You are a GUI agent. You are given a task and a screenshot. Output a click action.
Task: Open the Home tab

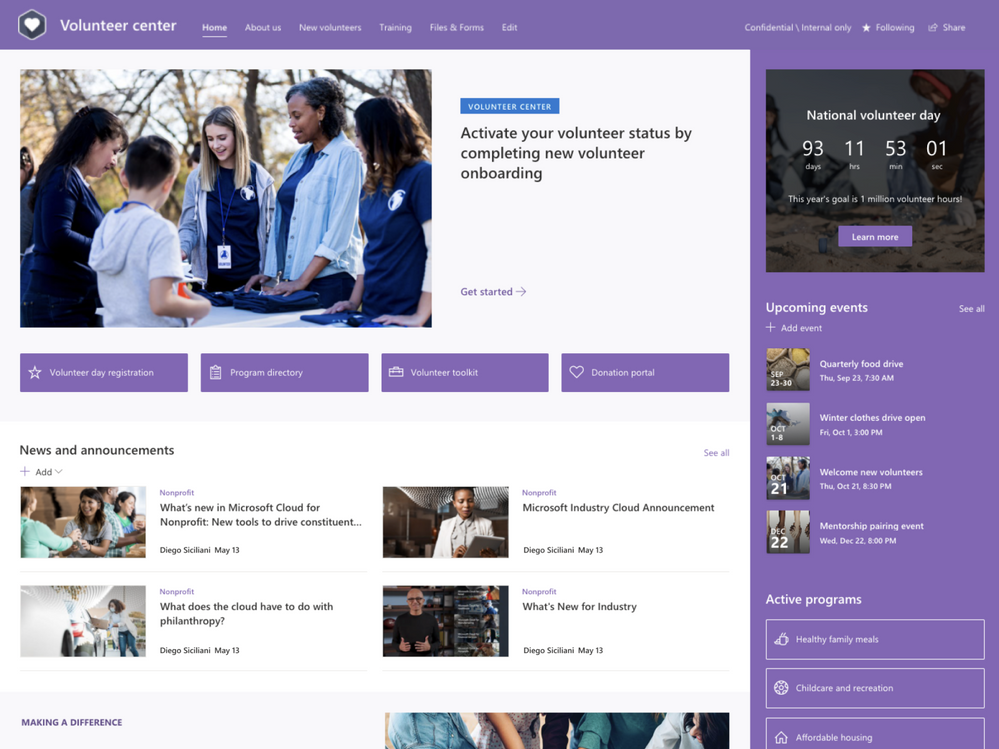214,27
